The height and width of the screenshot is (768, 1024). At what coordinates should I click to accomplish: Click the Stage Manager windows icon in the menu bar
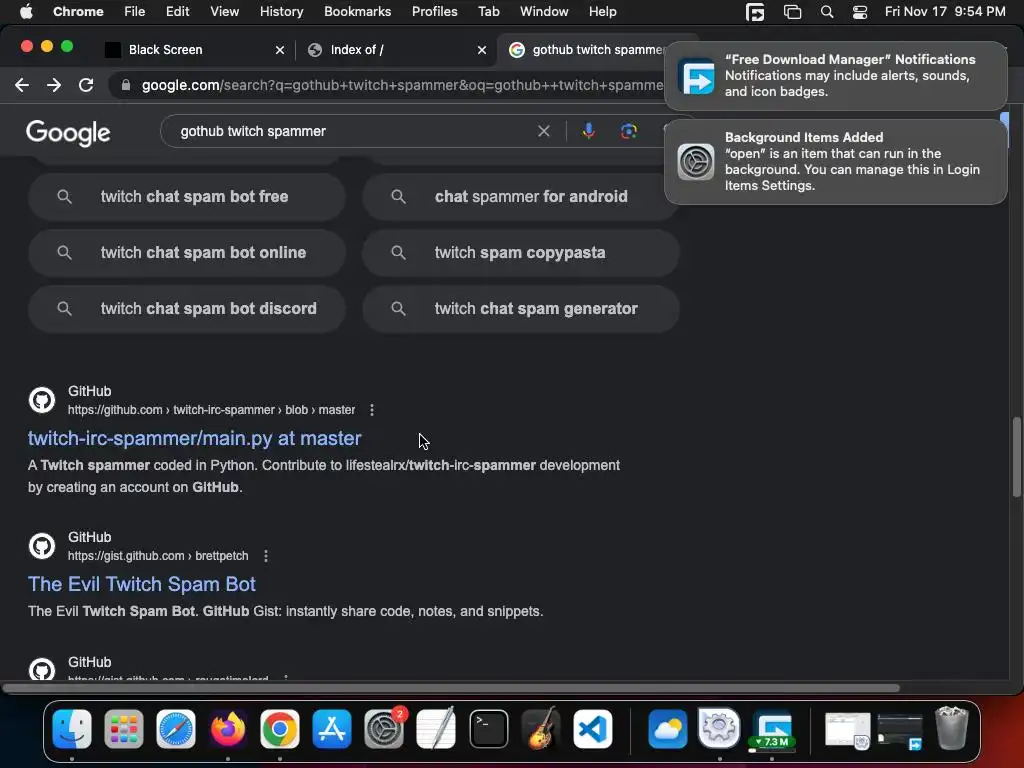click(x=792, y=12)
